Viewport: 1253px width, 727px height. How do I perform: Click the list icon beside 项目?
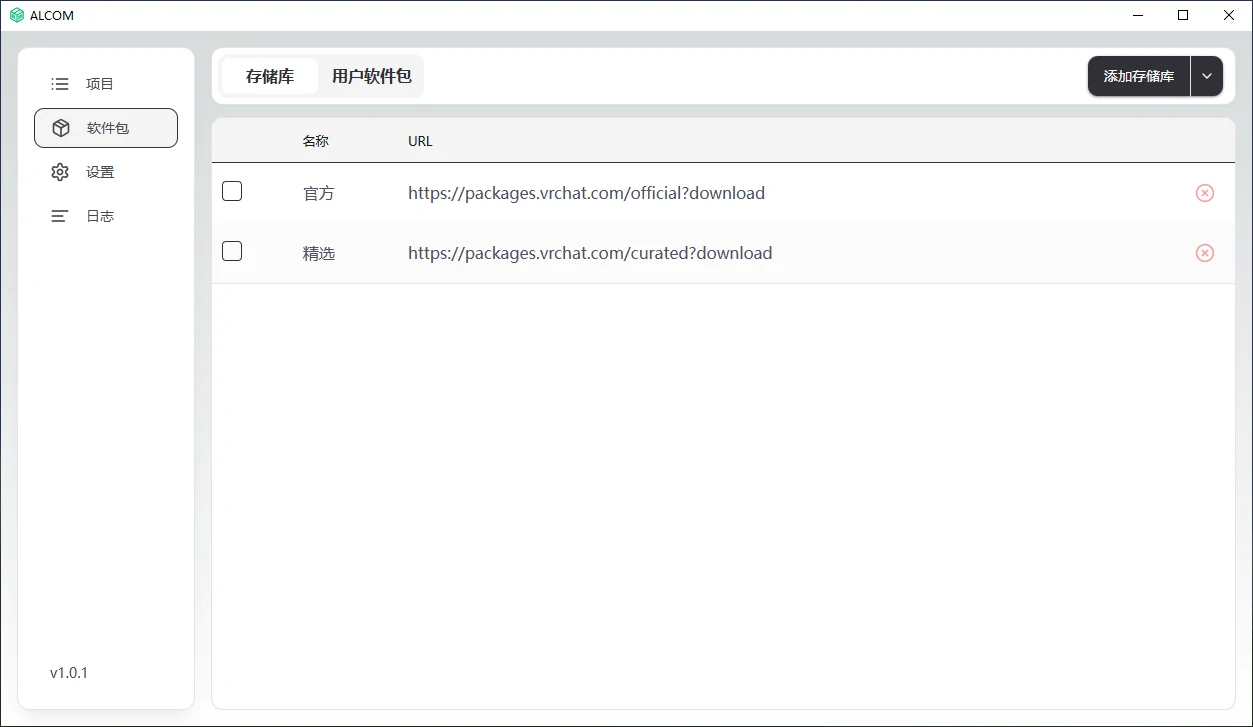[x=60, y=84]
